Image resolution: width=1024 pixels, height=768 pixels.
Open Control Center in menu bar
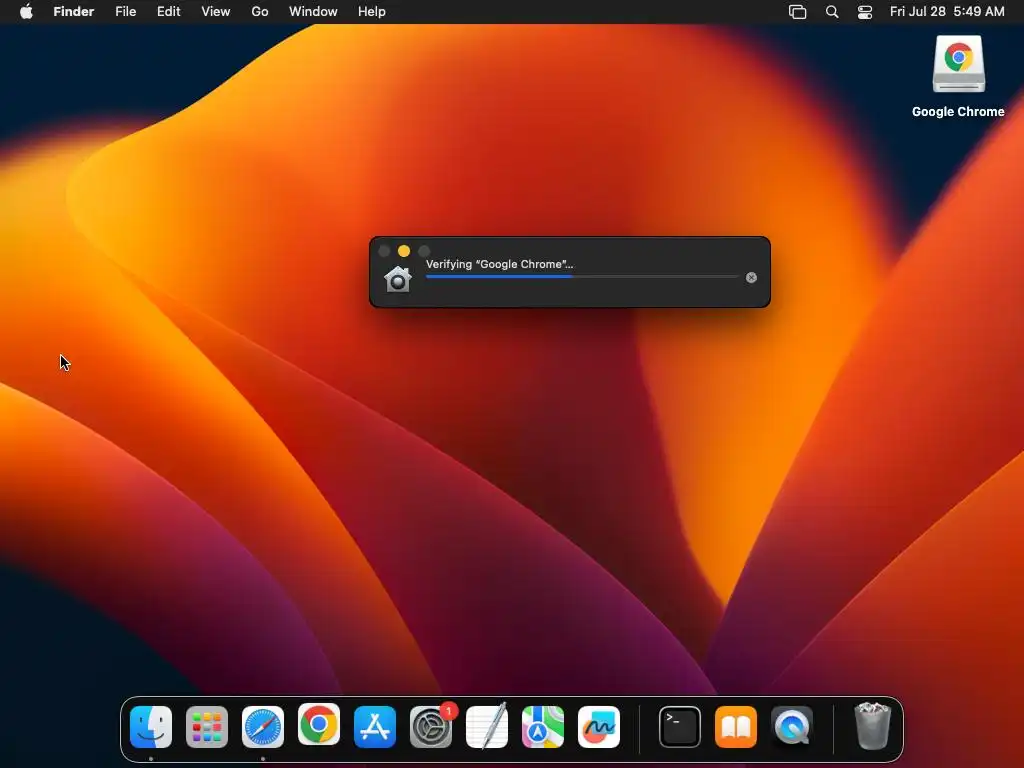(x=865, y=12)
